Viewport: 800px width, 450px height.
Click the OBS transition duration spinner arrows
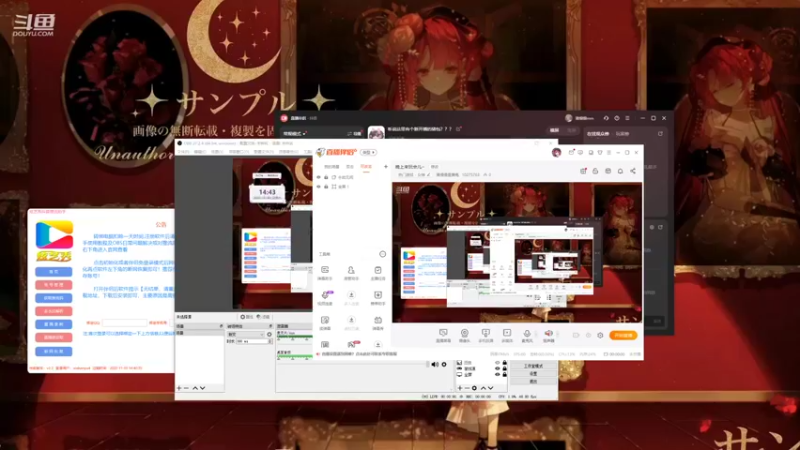(270, 341)
